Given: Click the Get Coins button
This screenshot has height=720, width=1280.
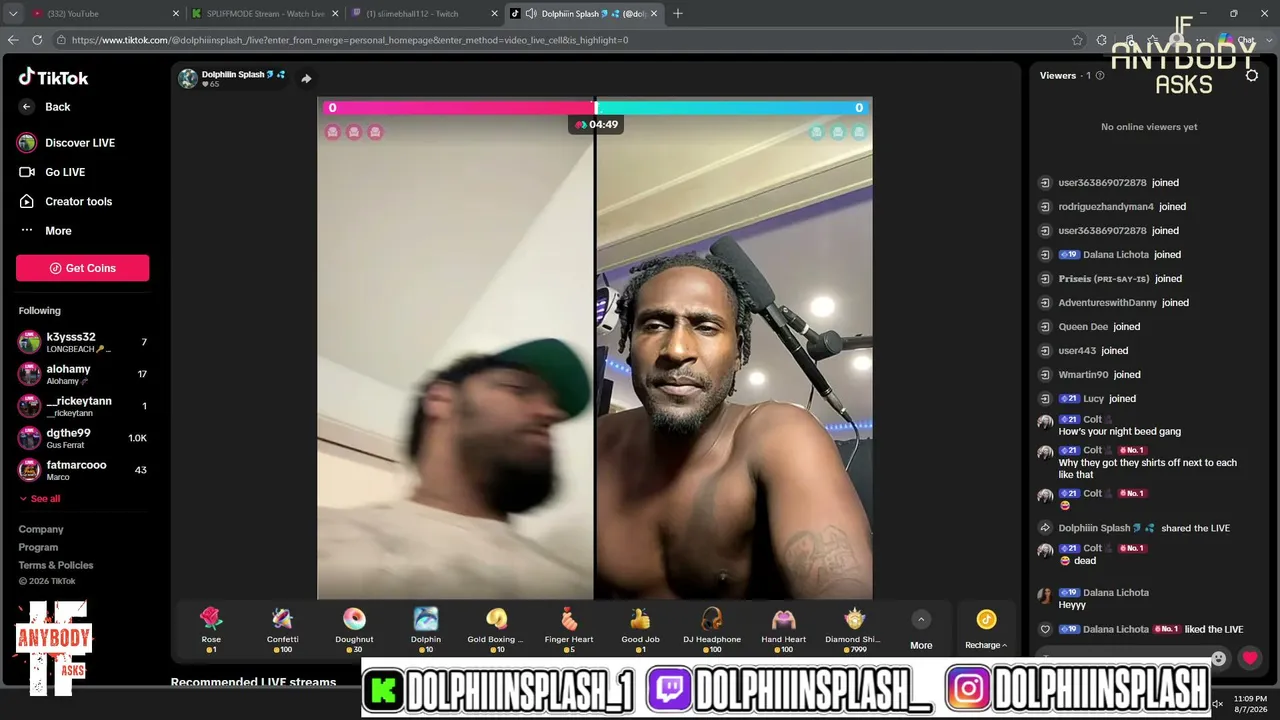Looking at the screenshot, I should coord(82,268).
